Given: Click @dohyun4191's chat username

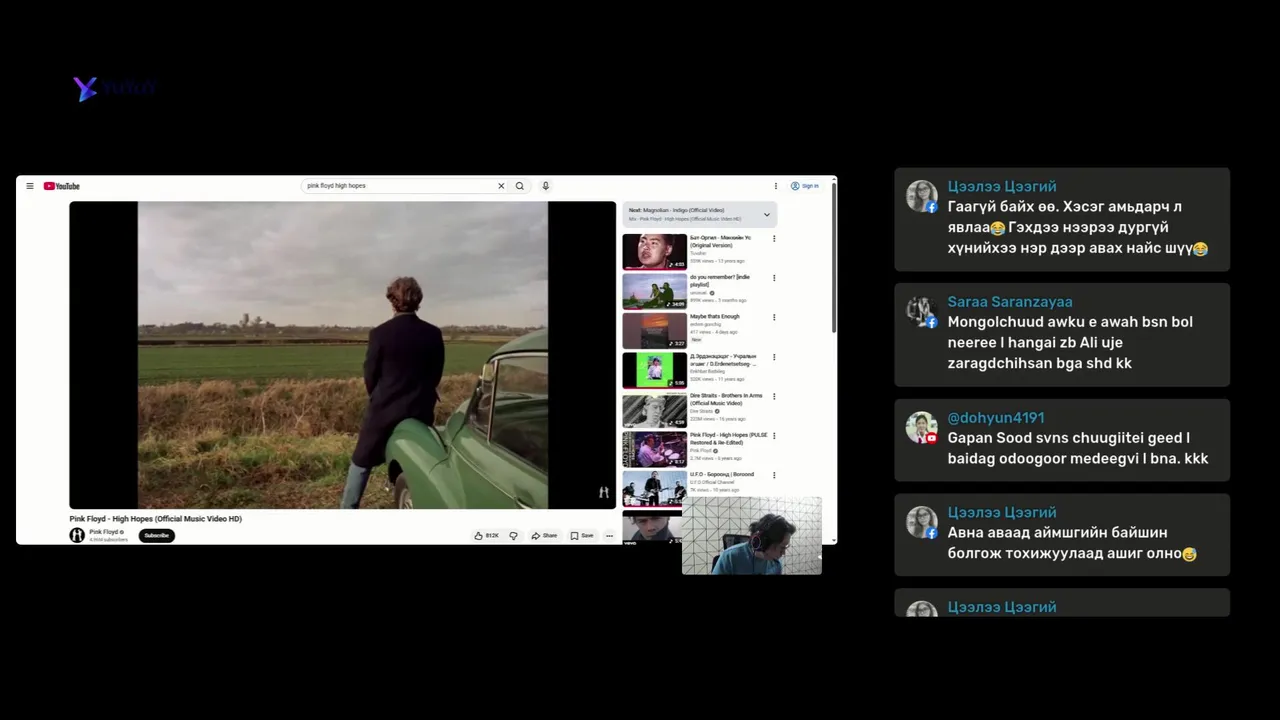Looking at the screenshot, I should coord(996,418).
